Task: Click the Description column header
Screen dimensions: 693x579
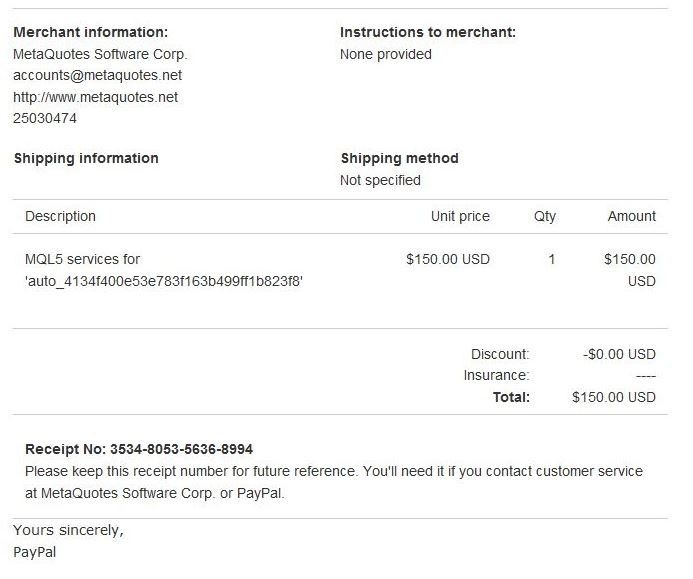Action: pyautogui.click(x=60, y=216)
